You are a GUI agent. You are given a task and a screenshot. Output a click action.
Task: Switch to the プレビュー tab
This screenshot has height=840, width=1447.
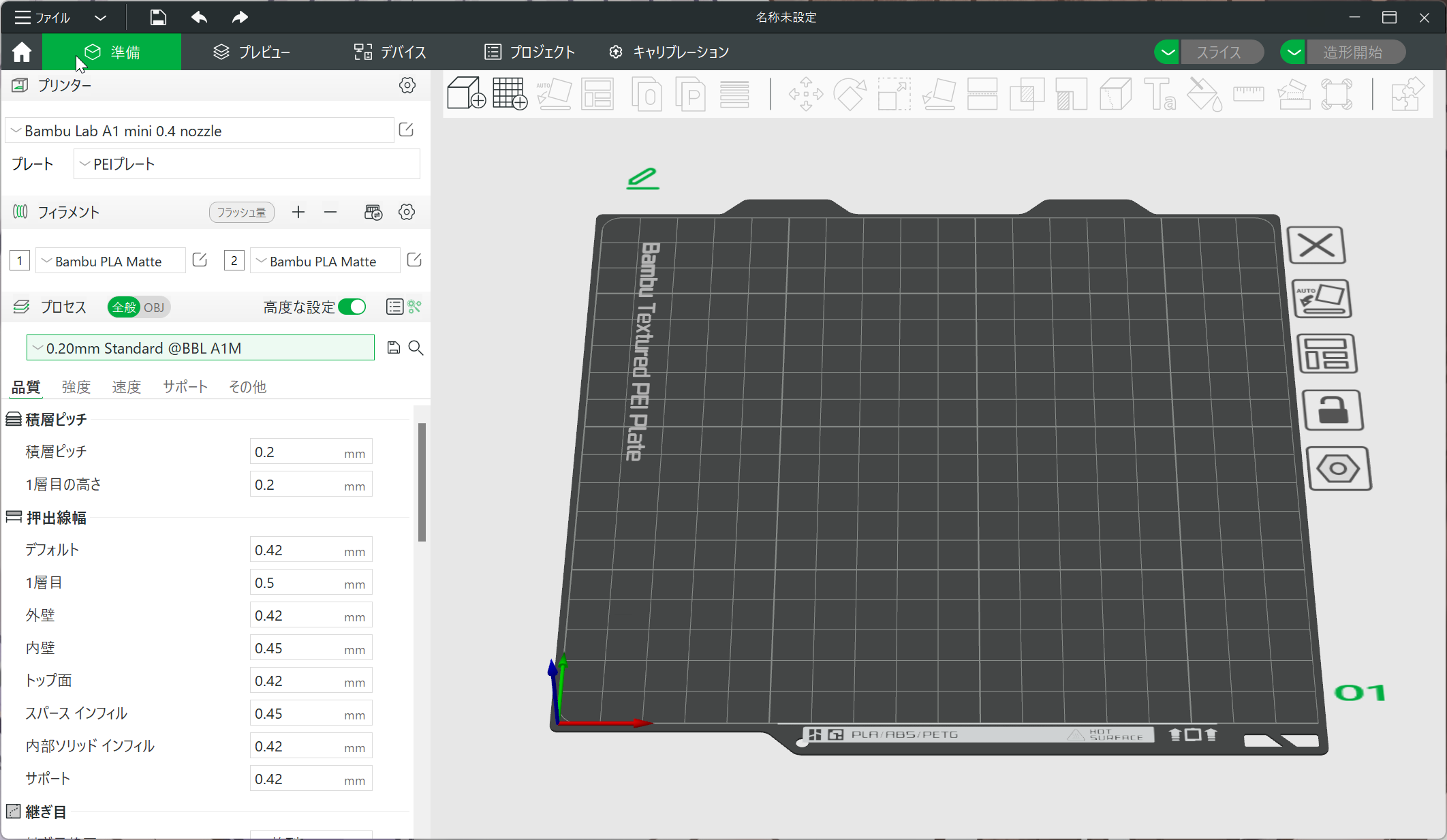(252, 52)
